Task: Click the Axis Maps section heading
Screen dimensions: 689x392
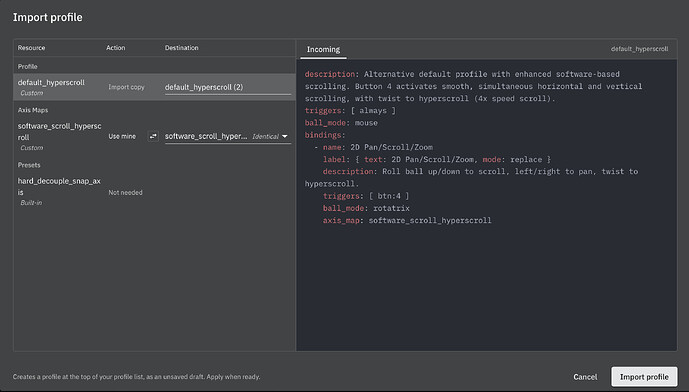Action: [x=33, y=110]
